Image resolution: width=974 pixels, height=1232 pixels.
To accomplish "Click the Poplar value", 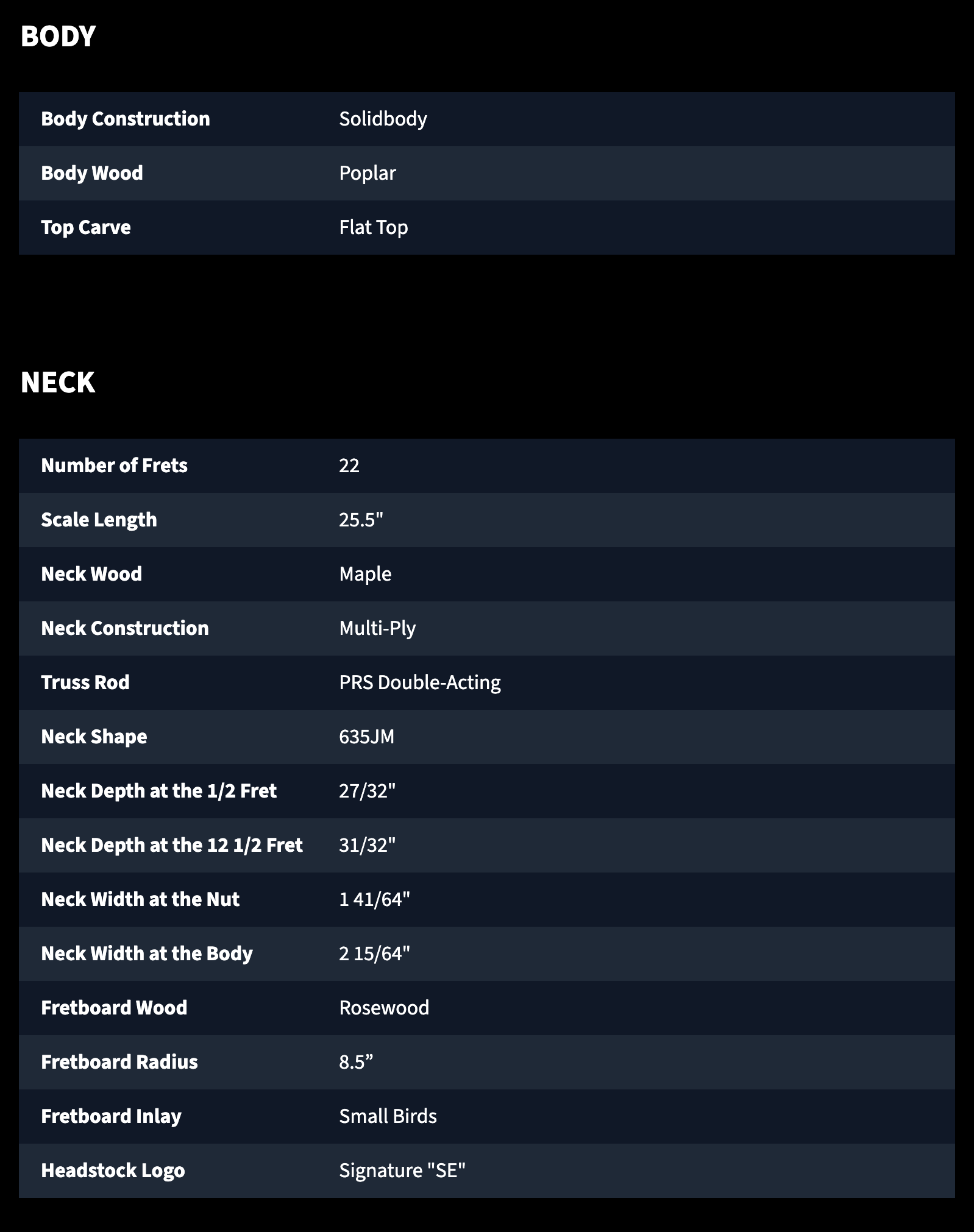I will pos(368,174).
